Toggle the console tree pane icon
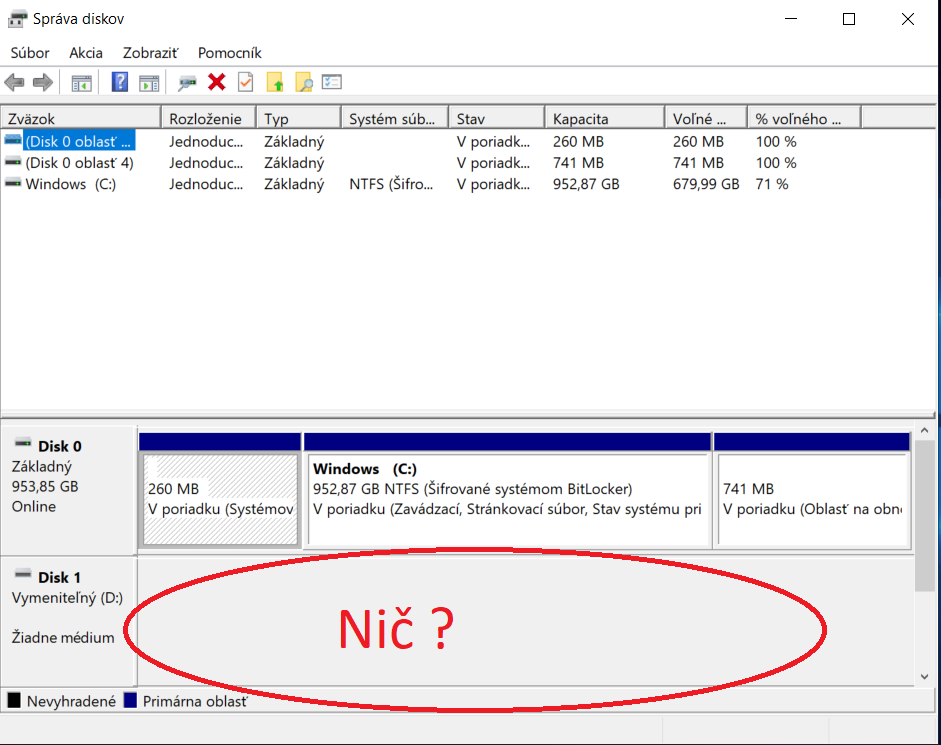 [x=81, y=83]
